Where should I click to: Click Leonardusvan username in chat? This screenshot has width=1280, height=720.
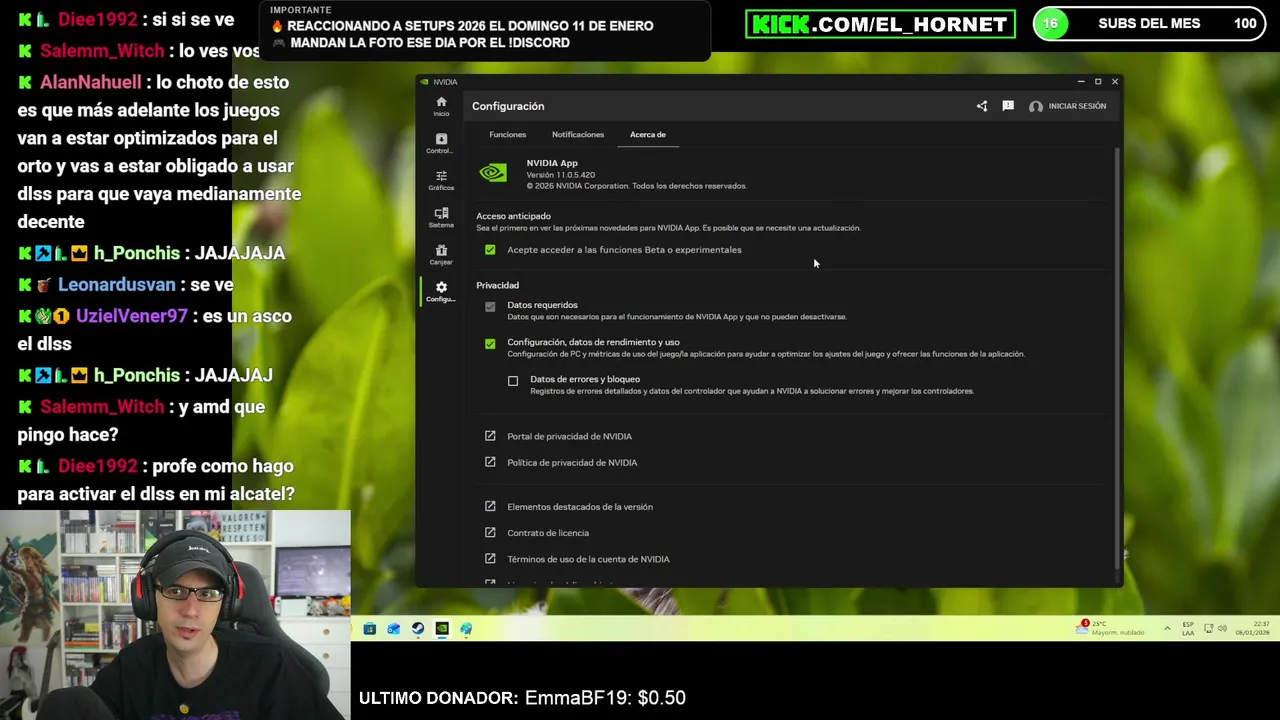click(116, 285)
